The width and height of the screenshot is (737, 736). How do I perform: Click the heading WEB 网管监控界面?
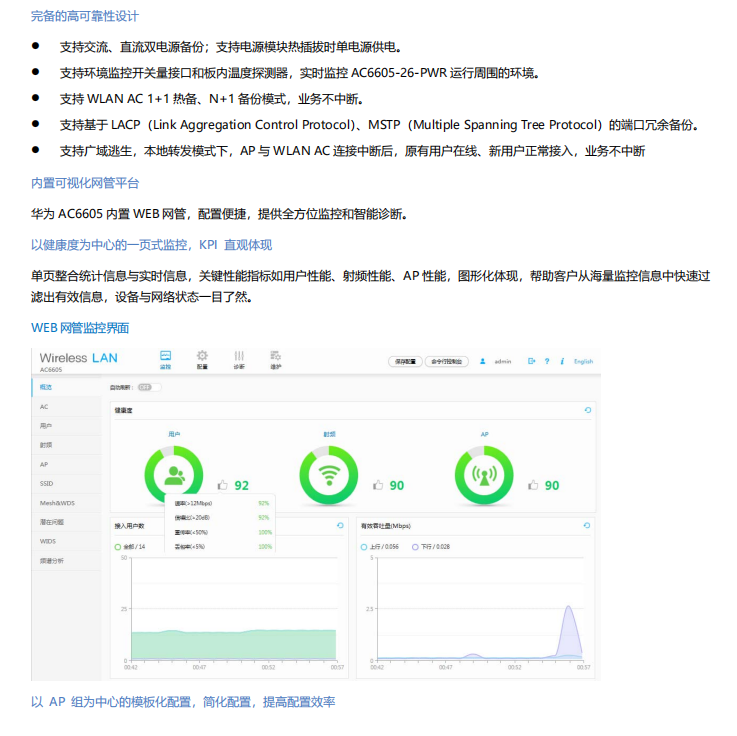tap(80, 328)
